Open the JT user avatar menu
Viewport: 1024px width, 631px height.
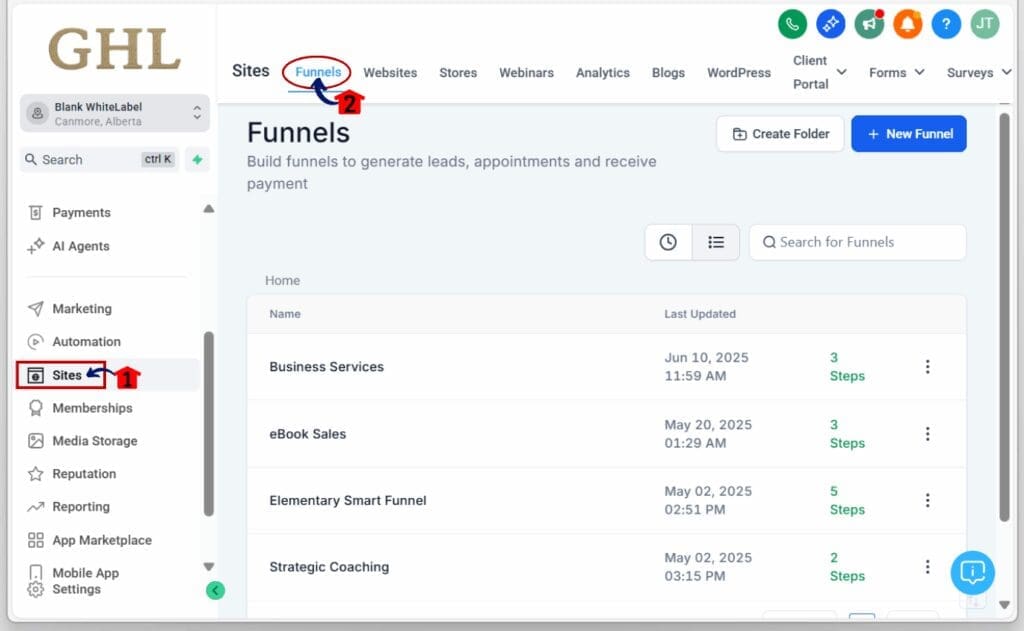click(985, 25)
